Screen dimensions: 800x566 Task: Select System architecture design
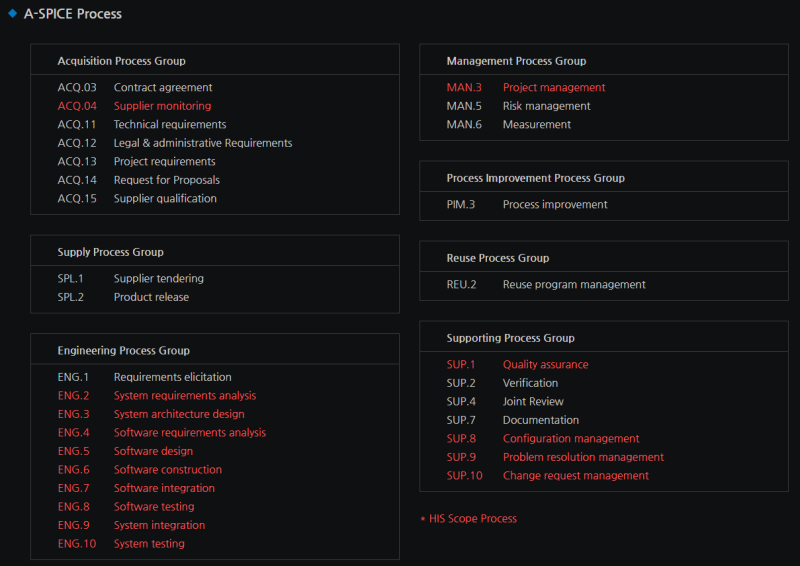point(178,414)
